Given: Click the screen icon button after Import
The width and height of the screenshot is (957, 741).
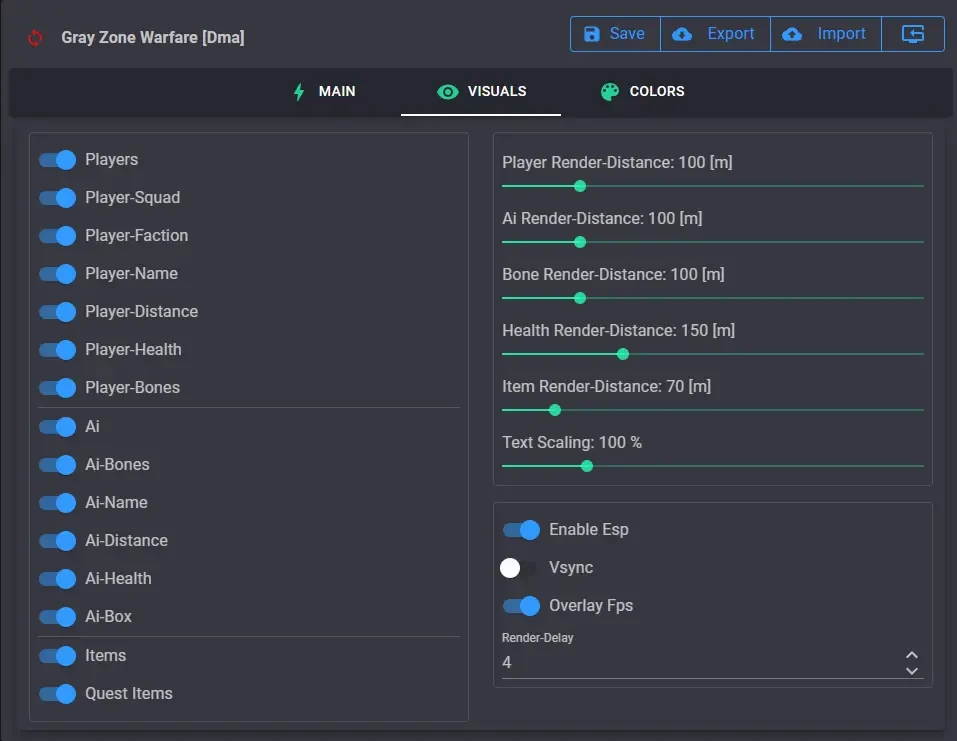Looking at the screenshot, I should pyautogui.click(x=912, y=34).
